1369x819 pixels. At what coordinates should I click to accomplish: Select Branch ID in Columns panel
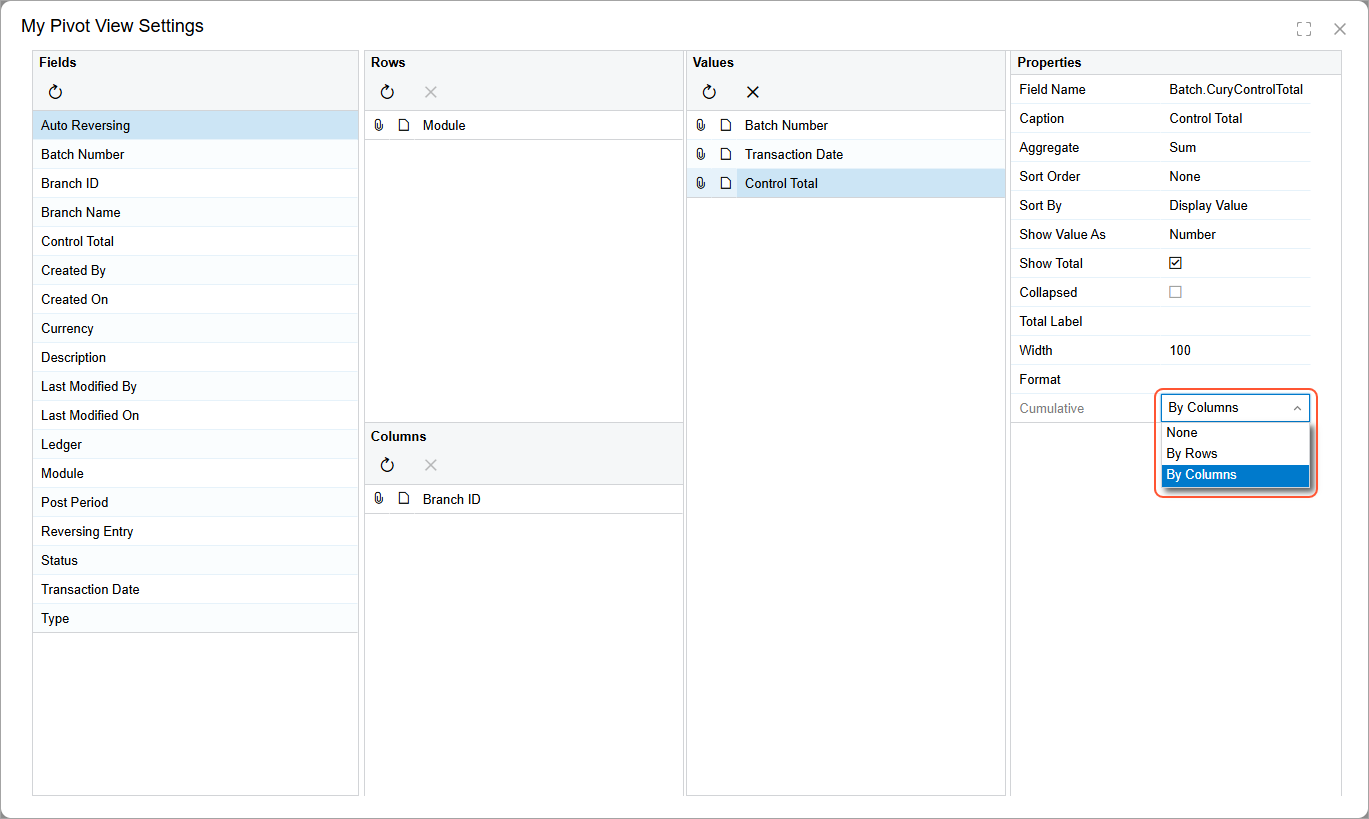coord(549,499)
